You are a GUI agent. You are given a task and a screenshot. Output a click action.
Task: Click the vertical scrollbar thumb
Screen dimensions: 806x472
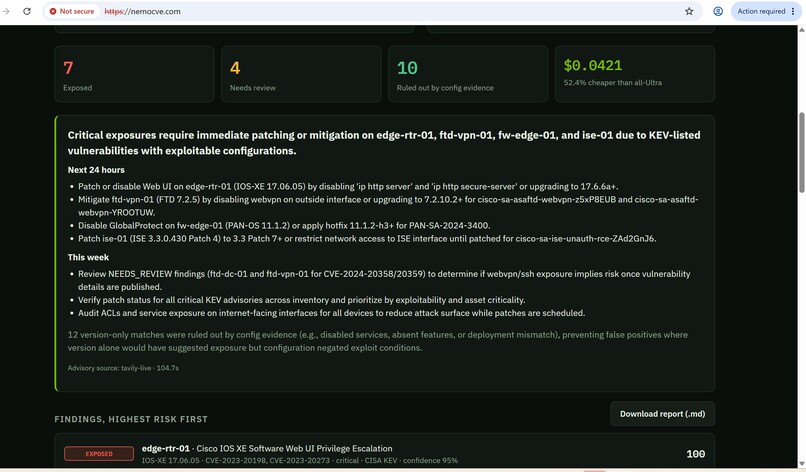tap(801, 153)
